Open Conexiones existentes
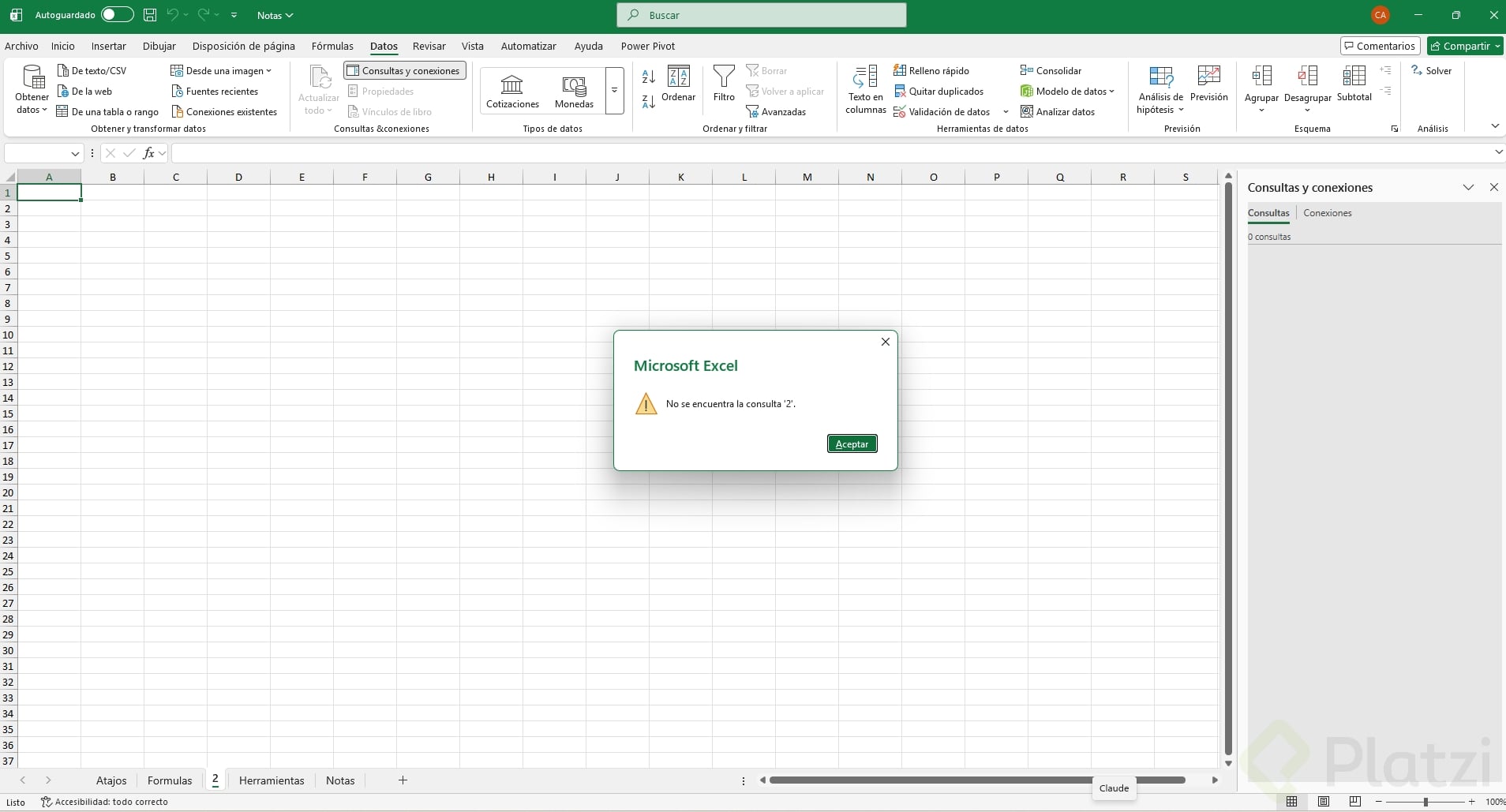Screen dimensions: 1506x812 tap(224, 112)
